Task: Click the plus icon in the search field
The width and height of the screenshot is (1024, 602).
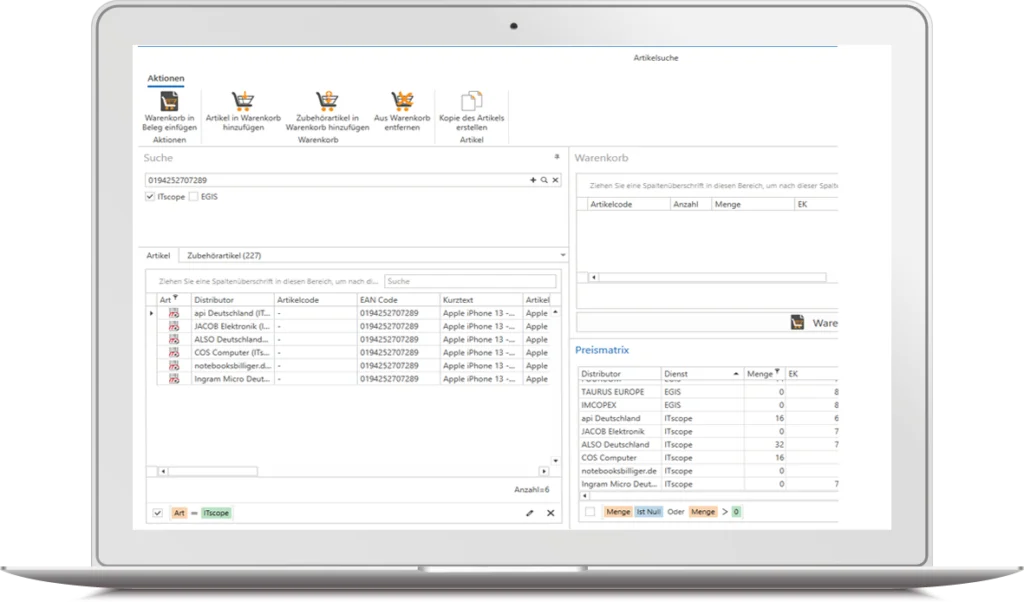Action: (x=533, y=180)
